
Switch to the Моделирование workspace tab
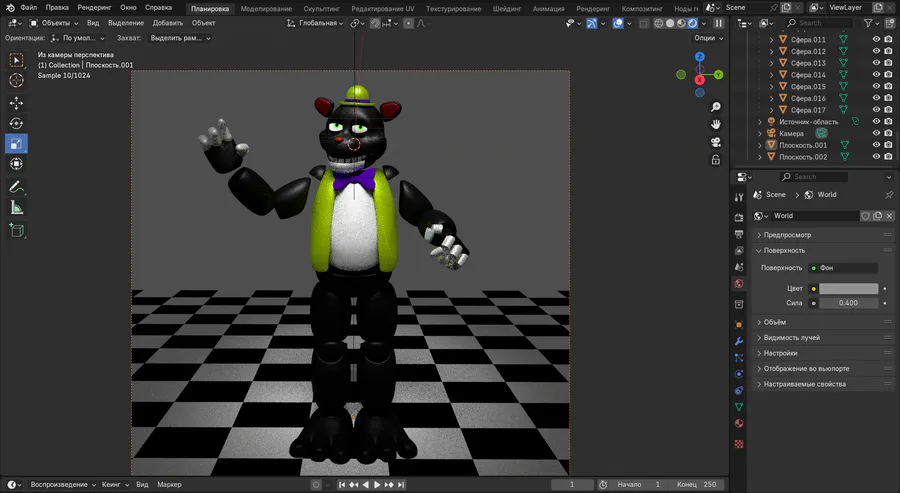coord(266,9)
